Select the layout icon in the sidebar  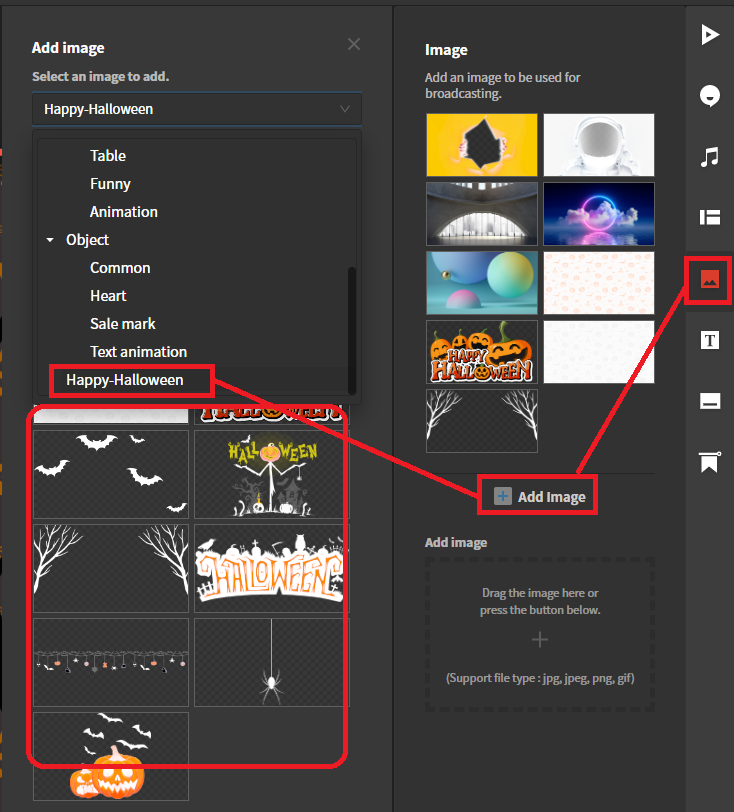(710, 218)
